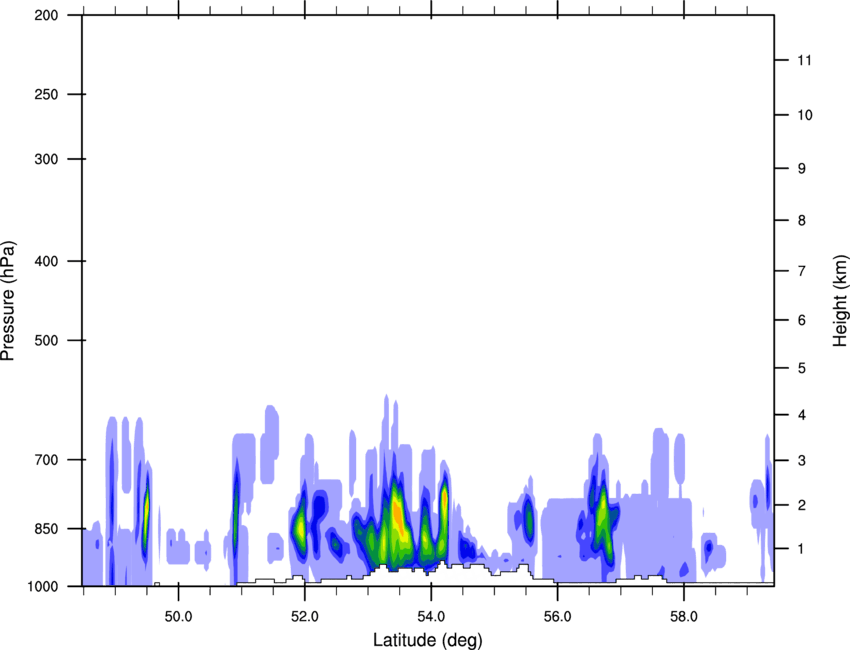This screenshot has width=850, height=650.
Task: Click the 700 pressure tick label
Action: point(46,460)
